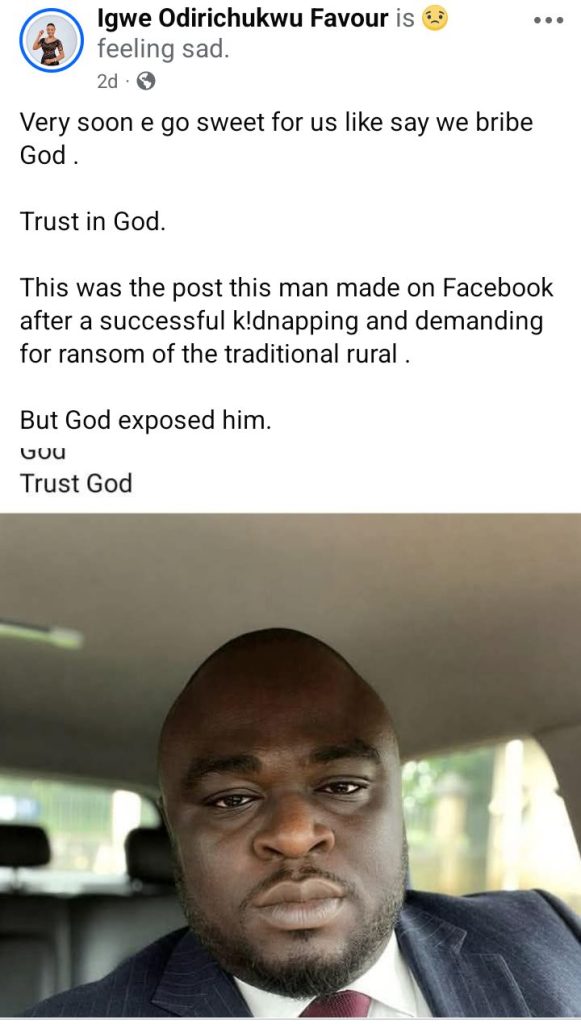Click the final 'Trust God' line
The image size is (581, 1024).
[x=76, y=484]
